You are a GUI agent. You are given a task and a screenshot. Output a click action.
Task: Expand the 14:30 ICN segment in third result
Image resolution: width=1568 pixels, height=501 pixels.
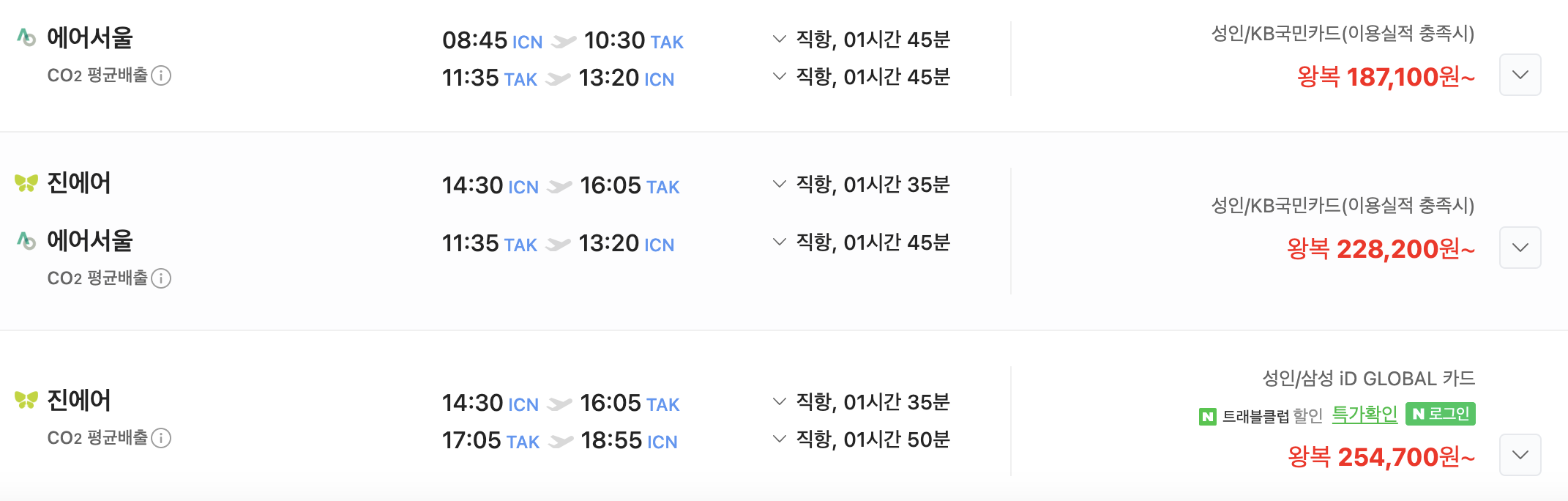pos(780,401)
